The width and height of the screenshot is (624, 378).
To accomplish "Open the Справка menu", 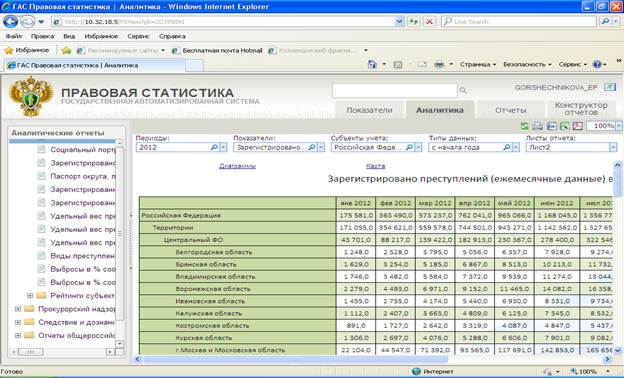I will point(172,36).
